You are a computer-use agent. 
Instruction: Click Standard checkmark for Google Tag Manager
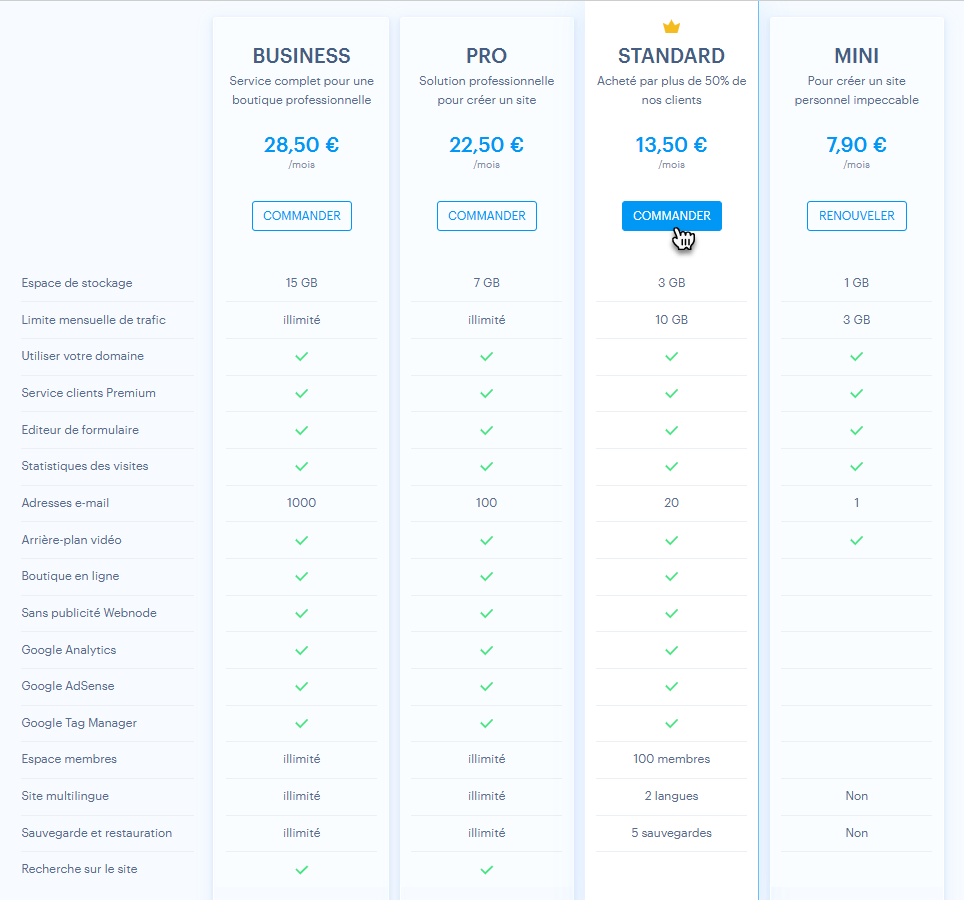(671, 723)
